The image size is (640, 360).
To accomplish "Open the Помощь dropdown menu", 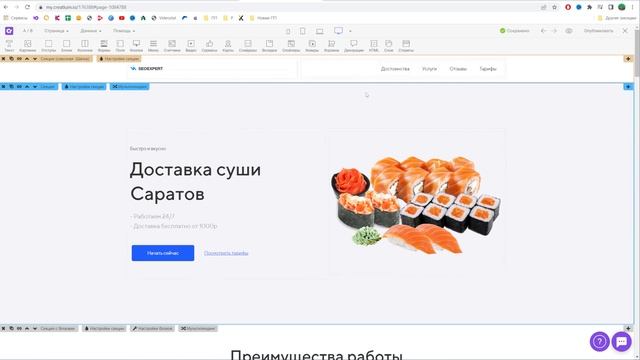I will pyautogui.click(x=124, y=31).
